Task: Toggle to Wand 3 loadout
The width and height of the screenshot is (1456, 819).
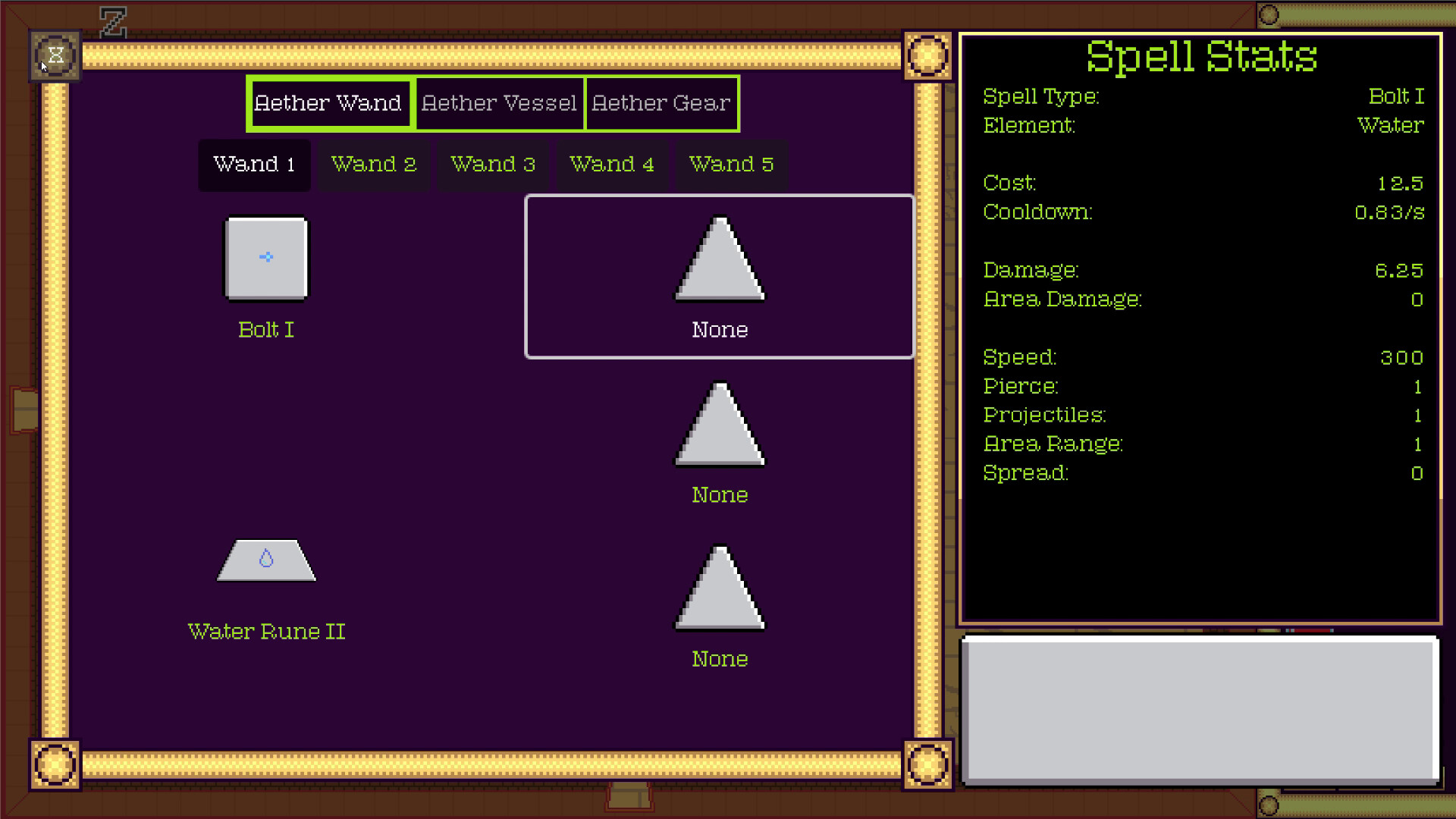Action: tap(493, 164)
